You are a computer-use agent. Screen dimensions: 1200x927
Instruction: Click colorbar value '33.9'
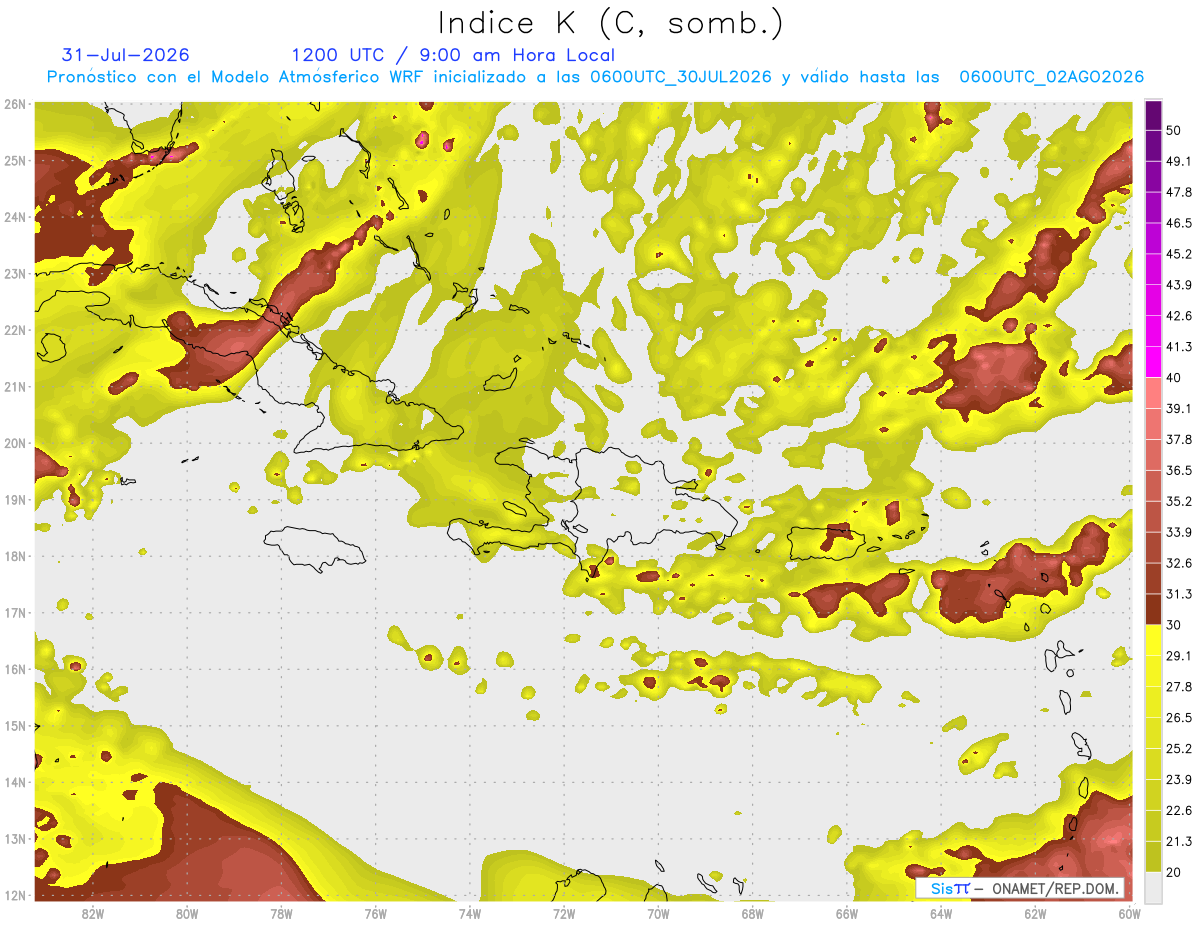(1179, 532)
